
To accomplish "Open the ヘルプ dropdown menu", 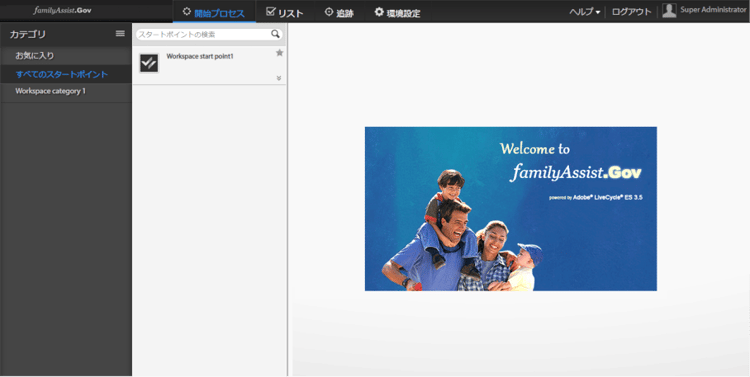I will click(585, 12).
